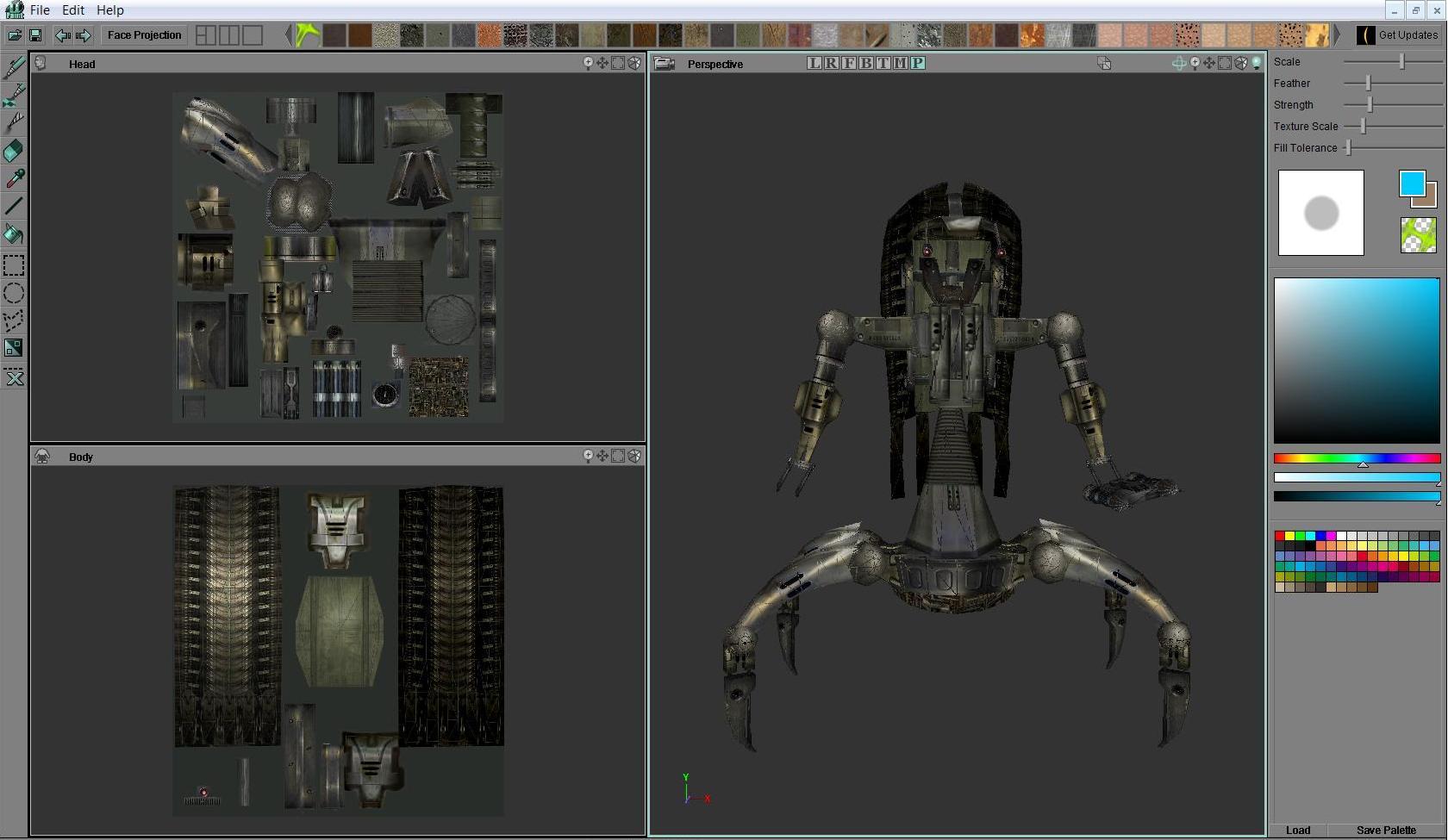Choose the single pane layout icon

pos(253,35)
